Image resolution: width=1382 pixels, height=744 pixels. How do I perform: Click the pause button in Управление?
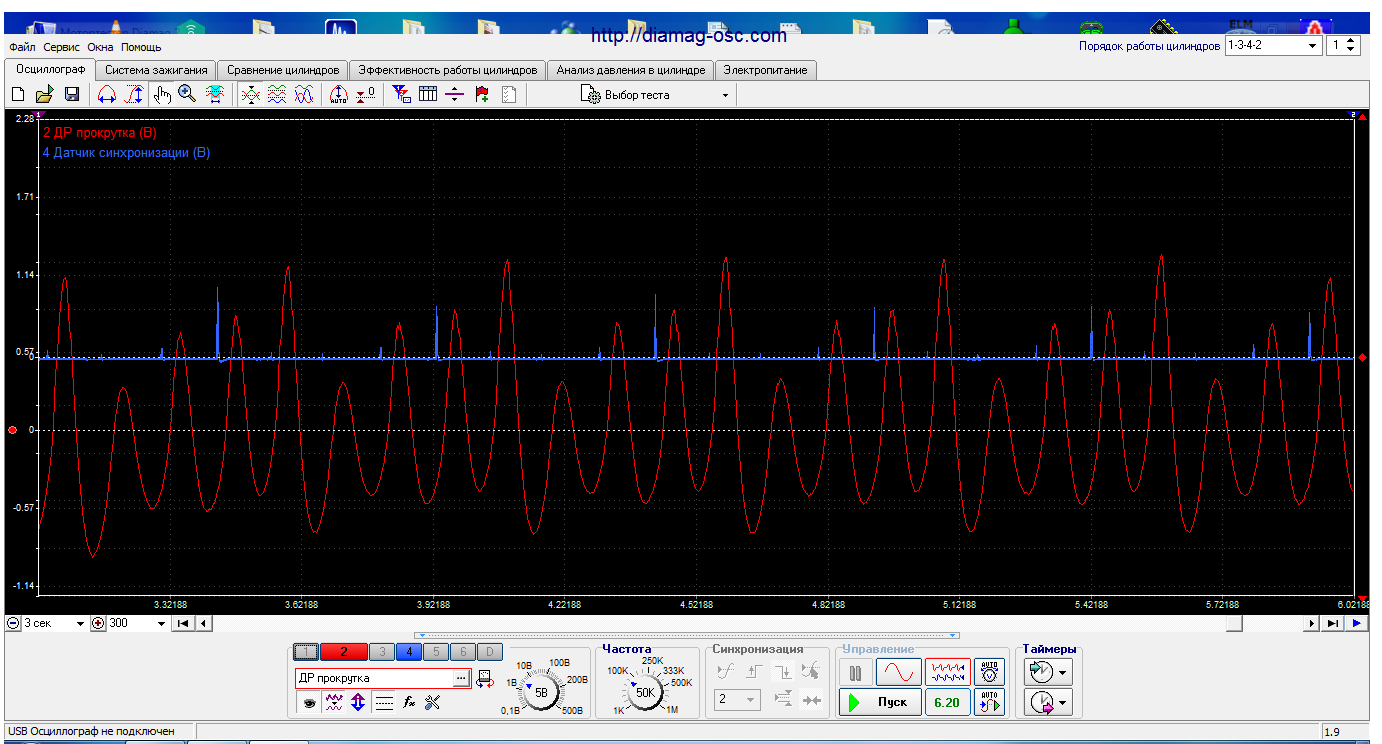pyautogui.click(x=855, y=671)
